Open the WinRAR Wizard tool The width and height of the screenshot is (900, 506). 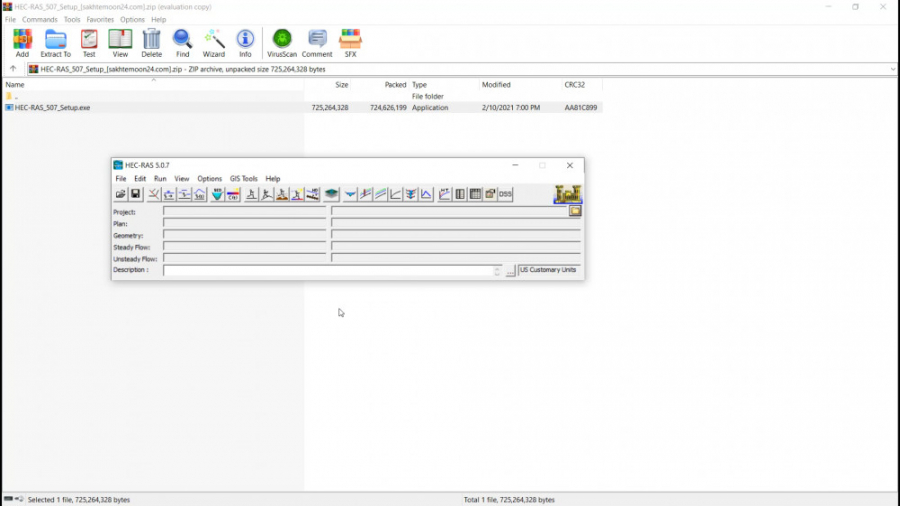[x=214, y=42]
